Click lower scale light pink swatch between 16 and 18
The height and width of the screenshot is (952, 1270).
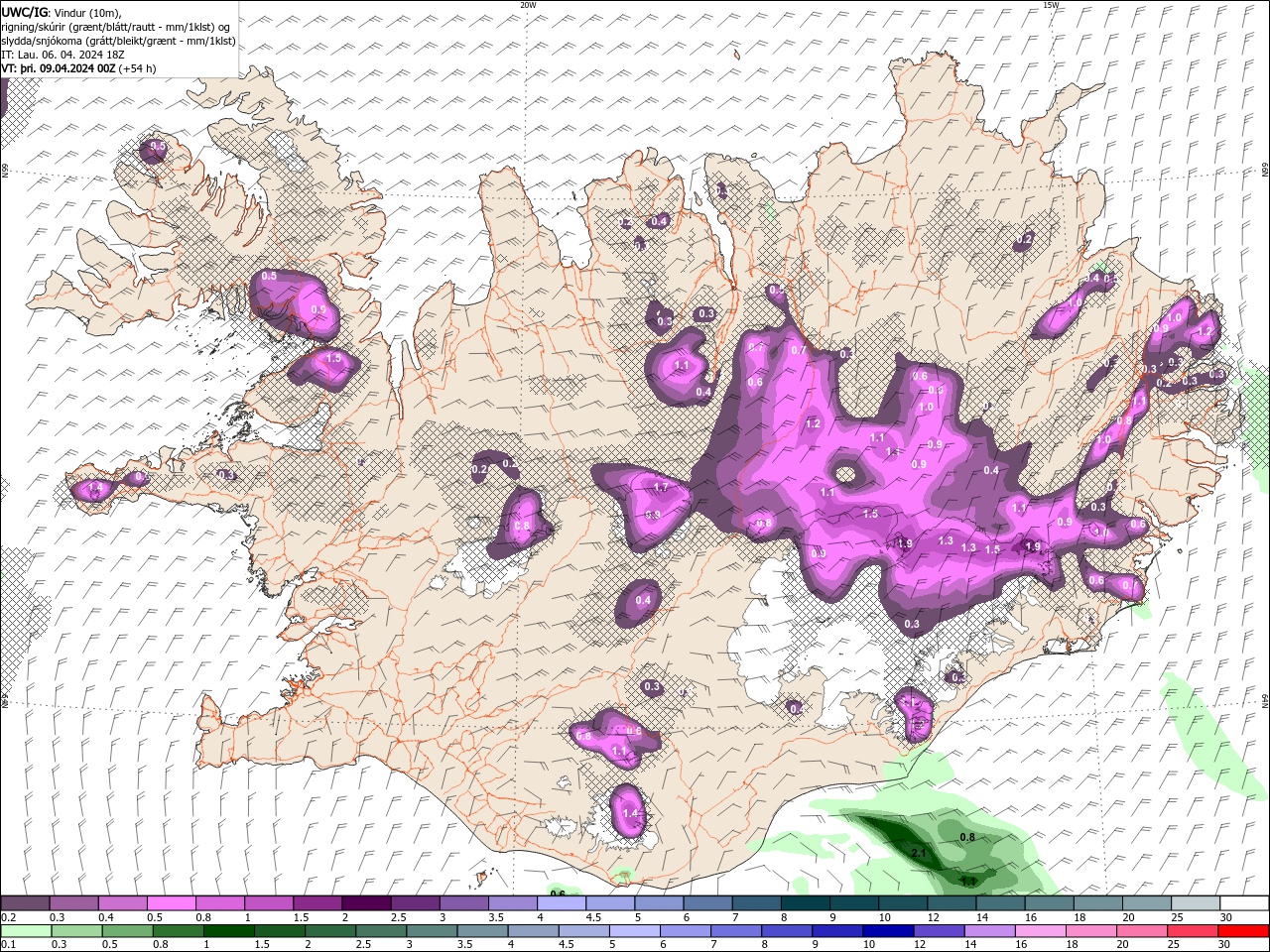point(1041,931)
